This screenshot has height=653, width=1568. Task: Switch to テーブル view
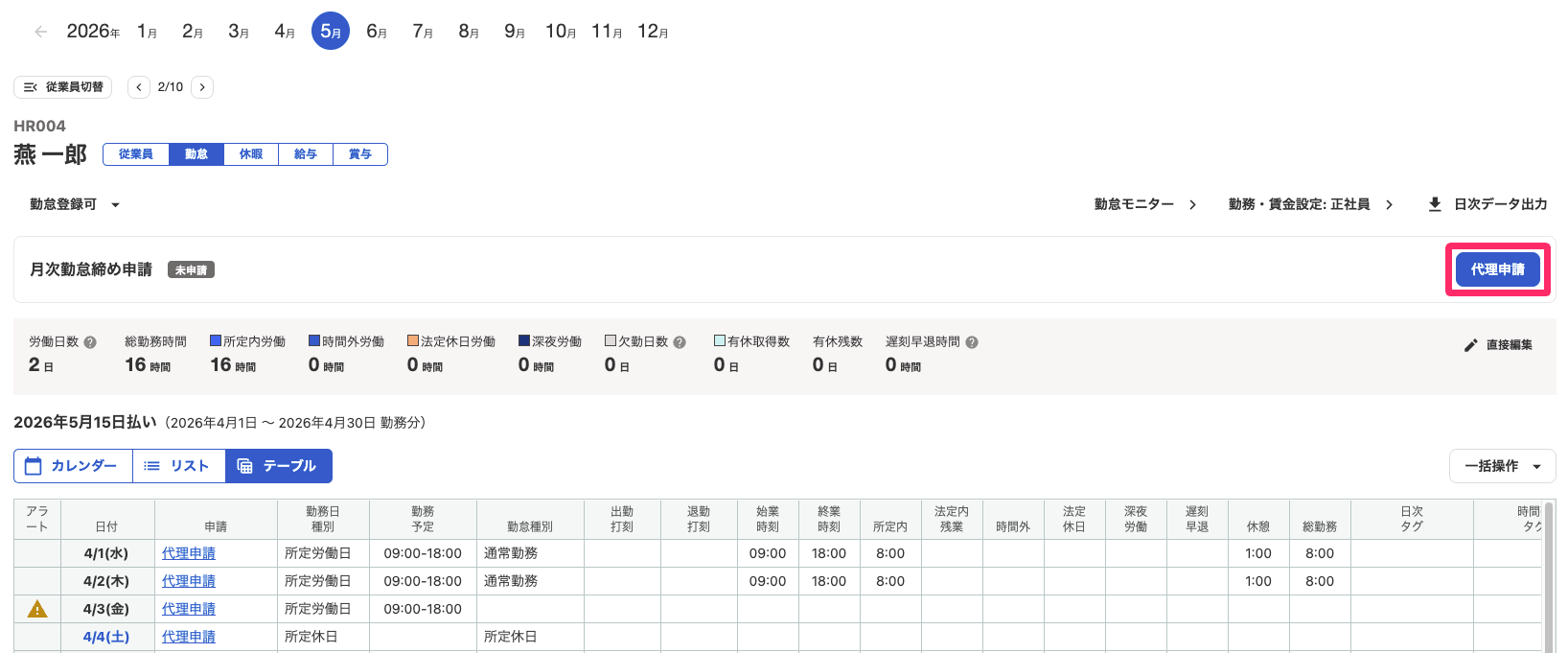[279, 466]
